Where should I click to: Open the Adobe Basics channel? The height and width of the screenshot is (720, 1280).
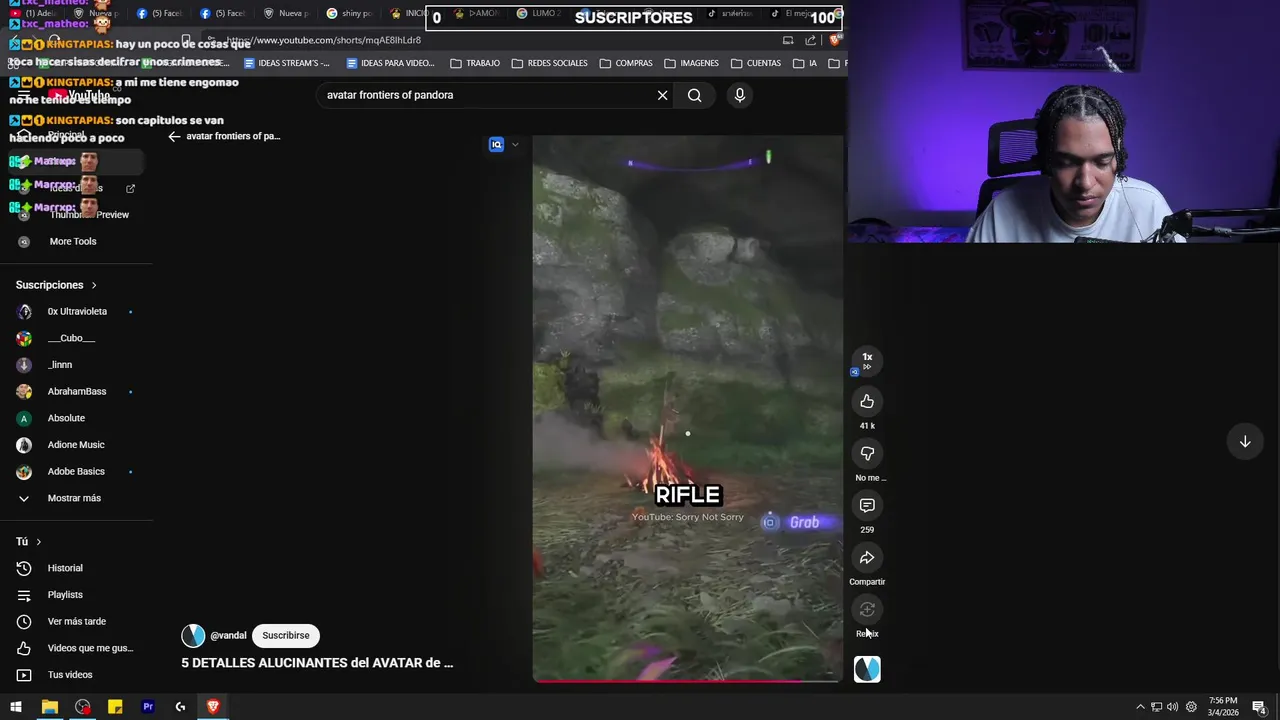click(77, 471)
